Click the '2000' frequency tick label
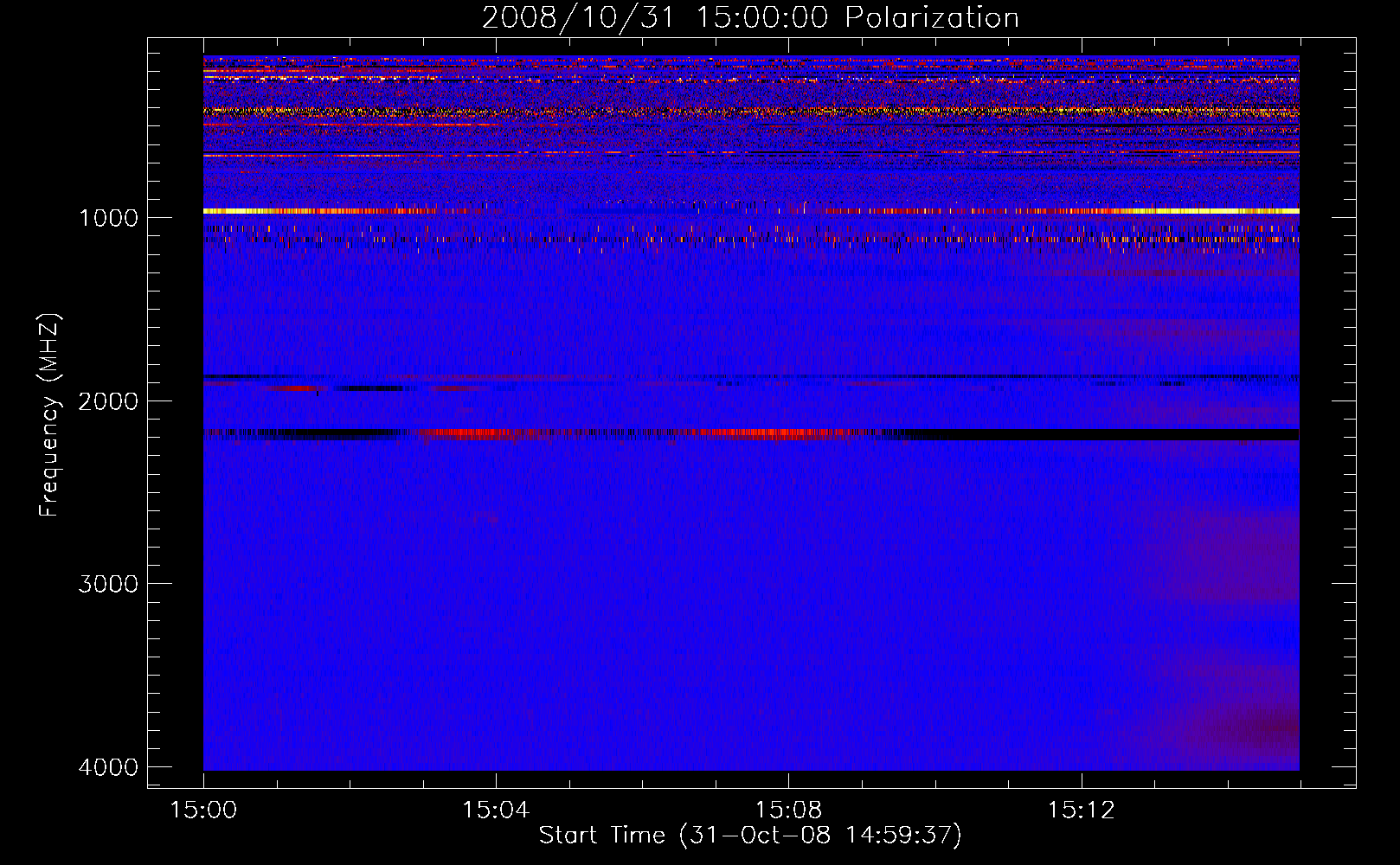Screen dimensions: 1400x865 (108, 401)
